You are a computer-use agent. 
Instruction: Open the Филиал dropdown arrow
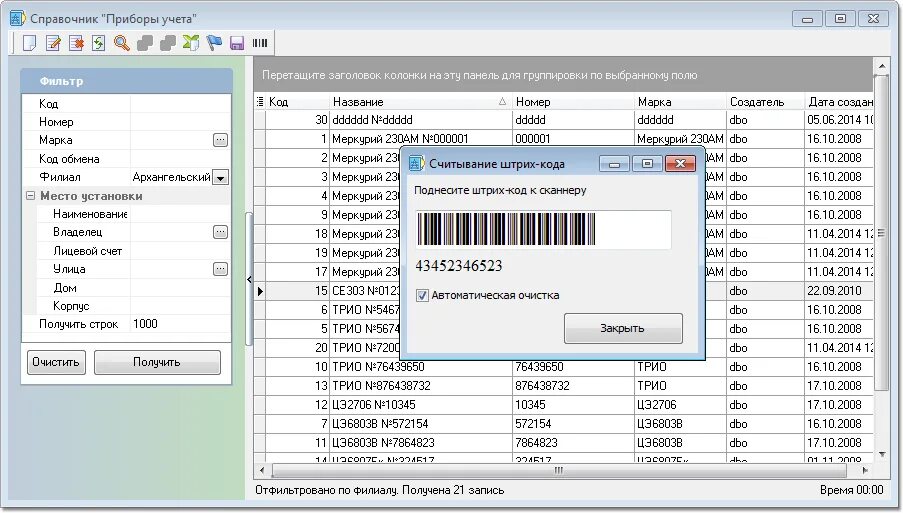220,177
